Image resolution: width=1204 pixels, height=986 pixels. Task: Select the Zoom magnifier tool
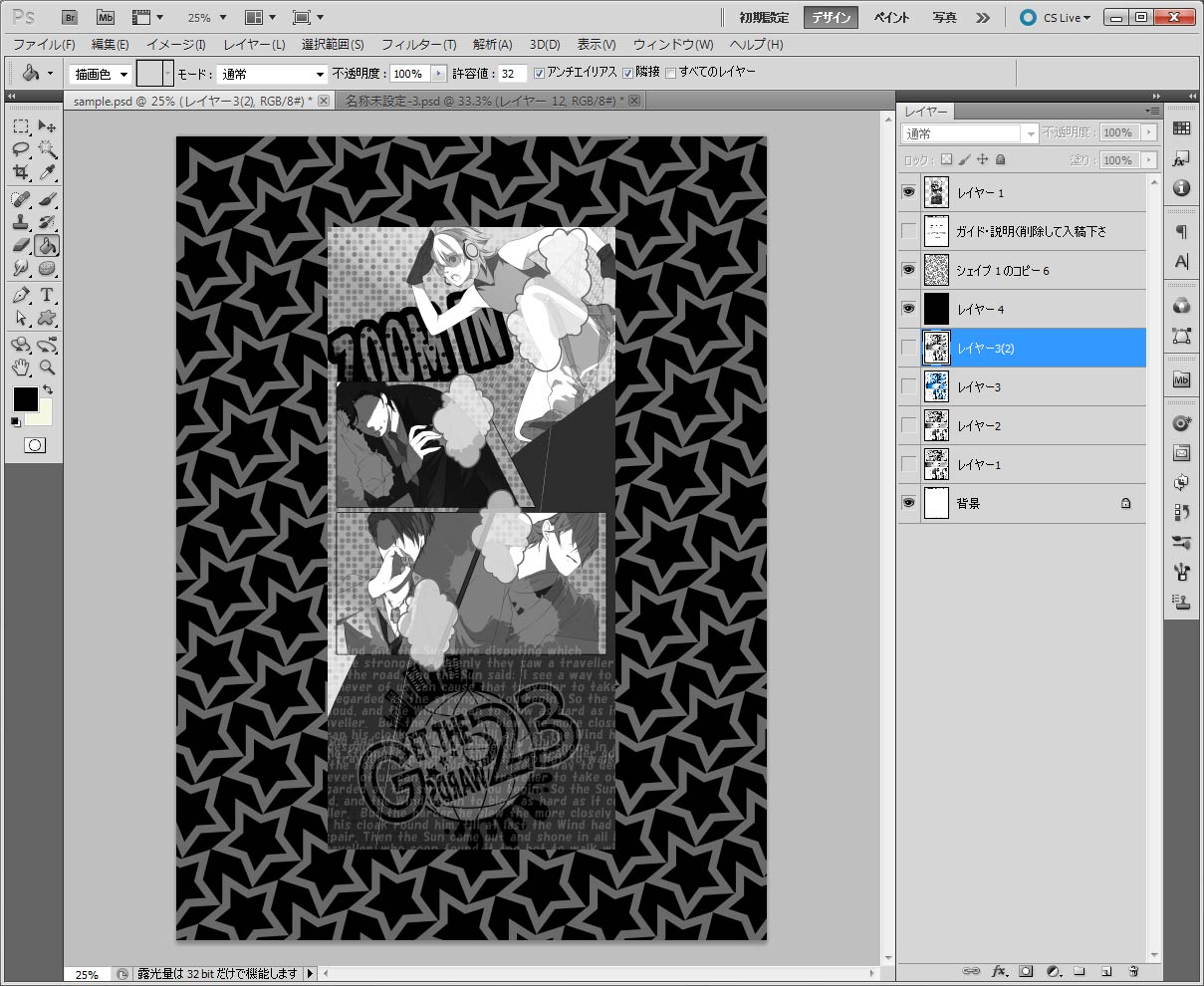tap(47, 368)
